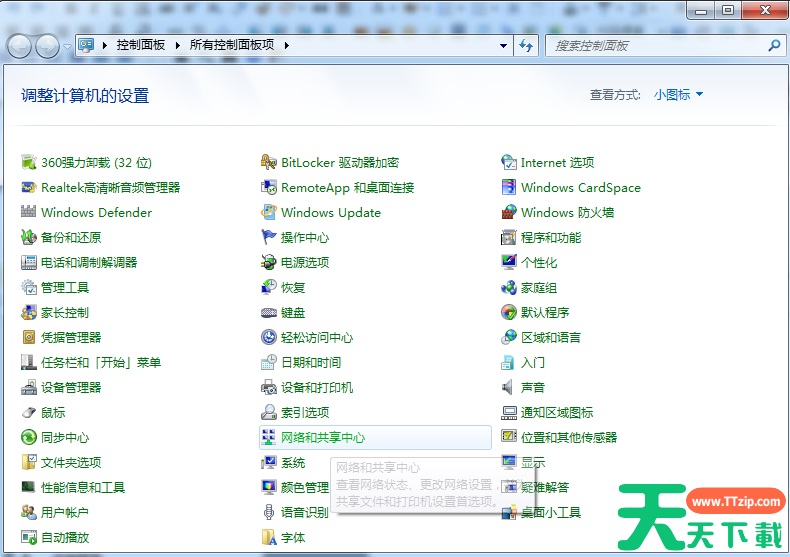
Task: Click the 同步中心 green icon
Action: point(29,438)
